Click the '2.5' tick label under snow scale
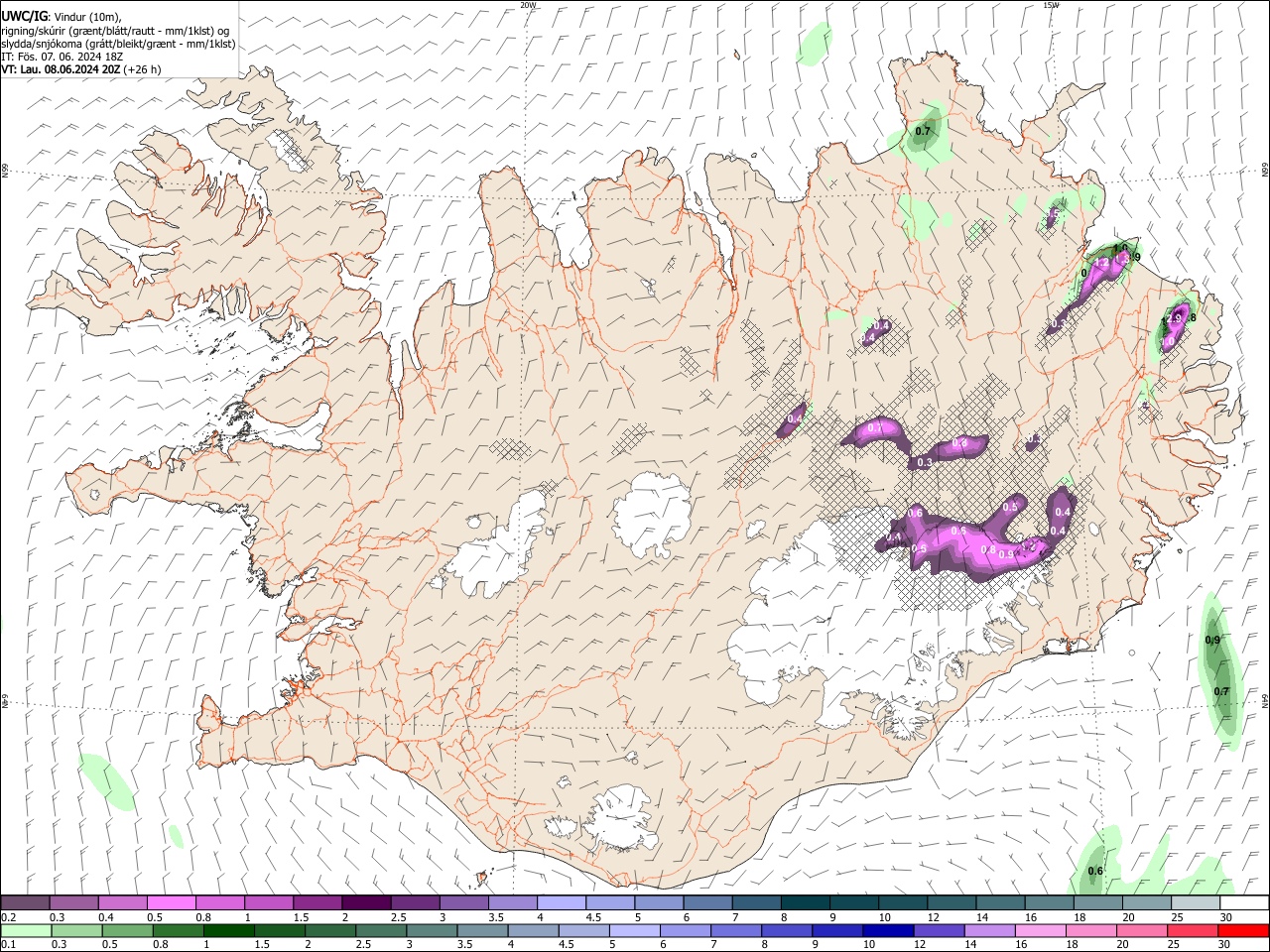 point(399,917)
